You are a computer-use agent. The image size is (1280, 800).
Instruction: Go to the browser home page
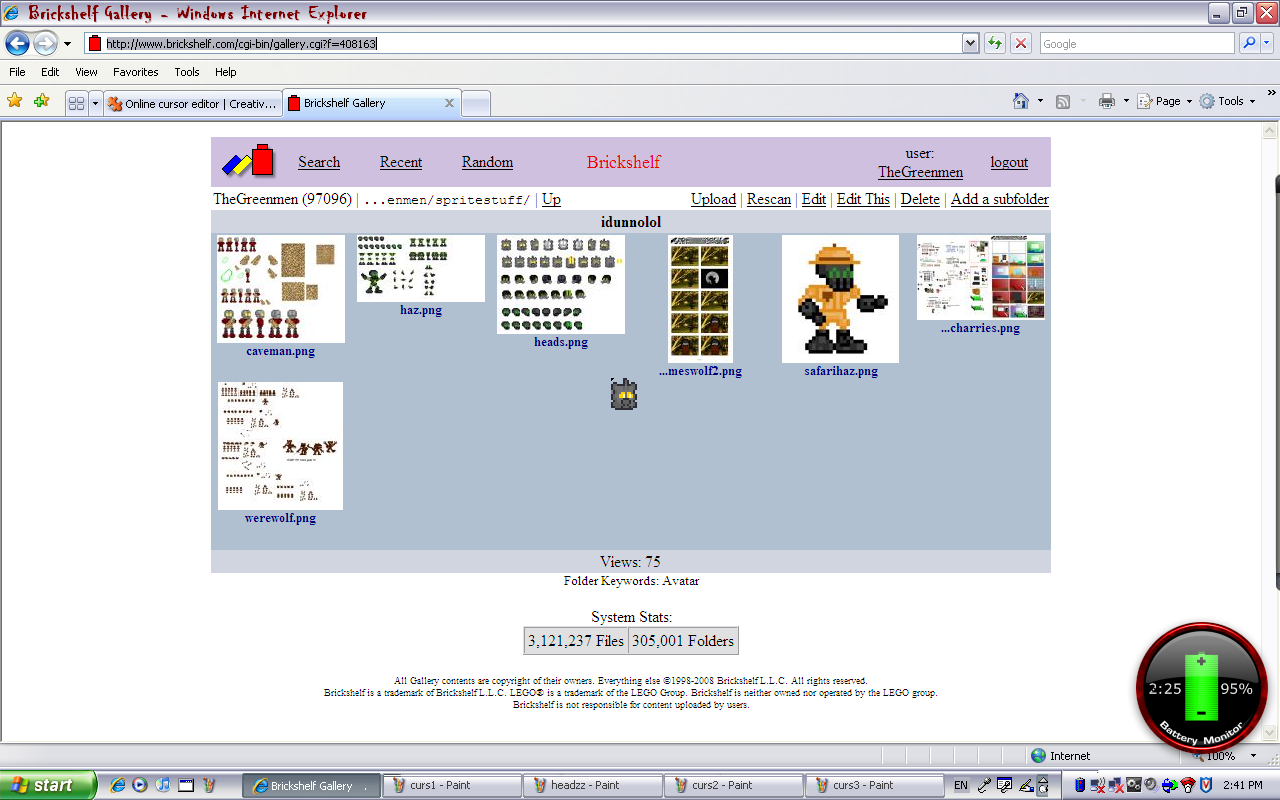(x=1022, y=101)
